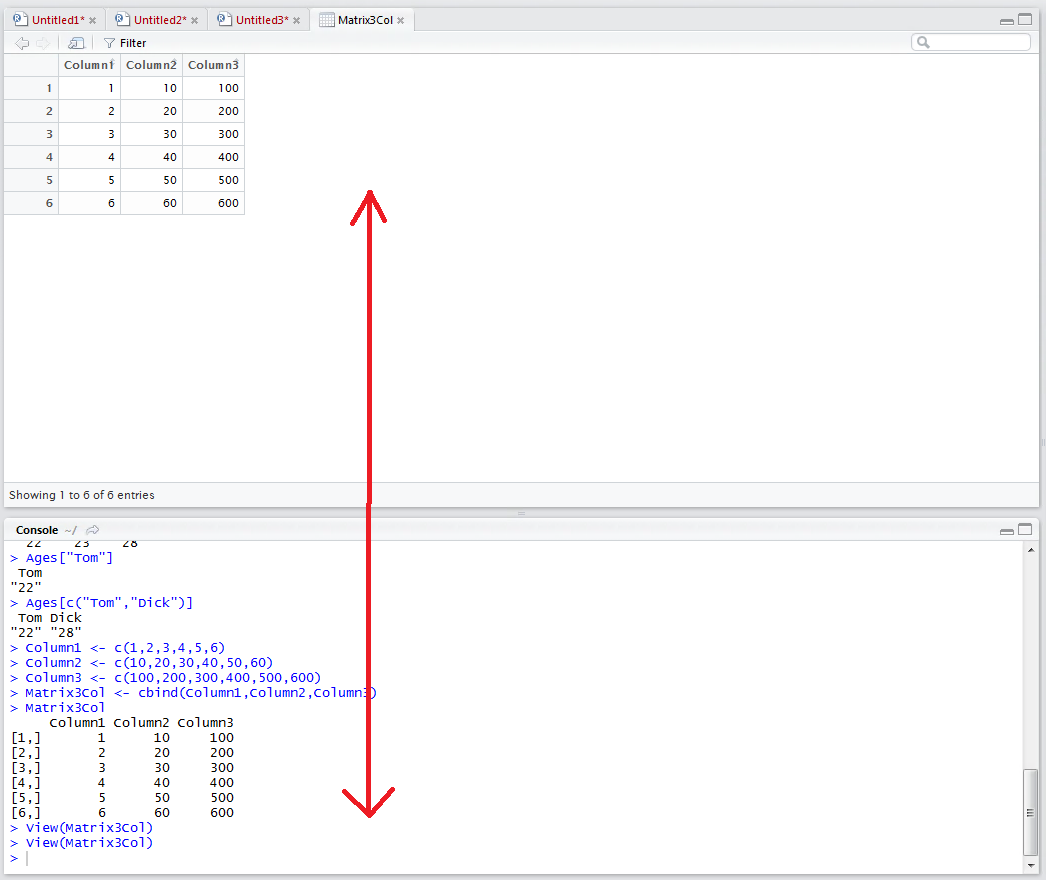The image size is (1048, 880).
Task: Open the Filter option in viewer toolbar
Action: [x=125, y=43]
